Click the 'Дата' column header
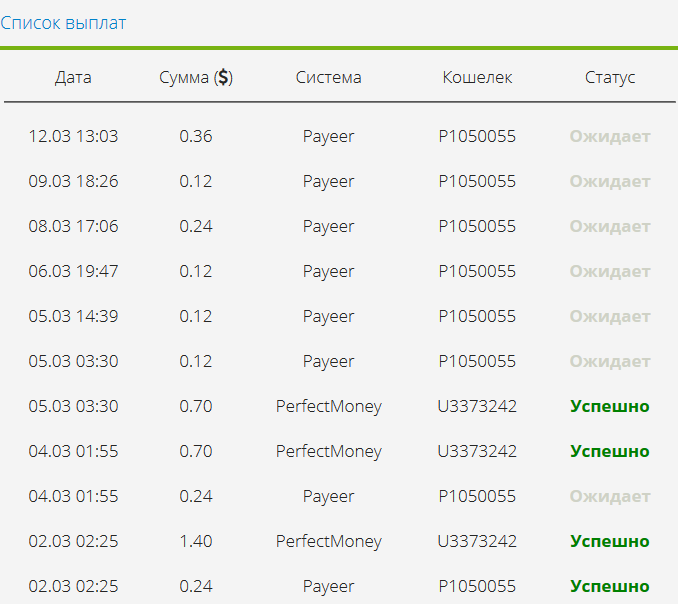Viewport: 678px width, 604px height. pos(73,77)
